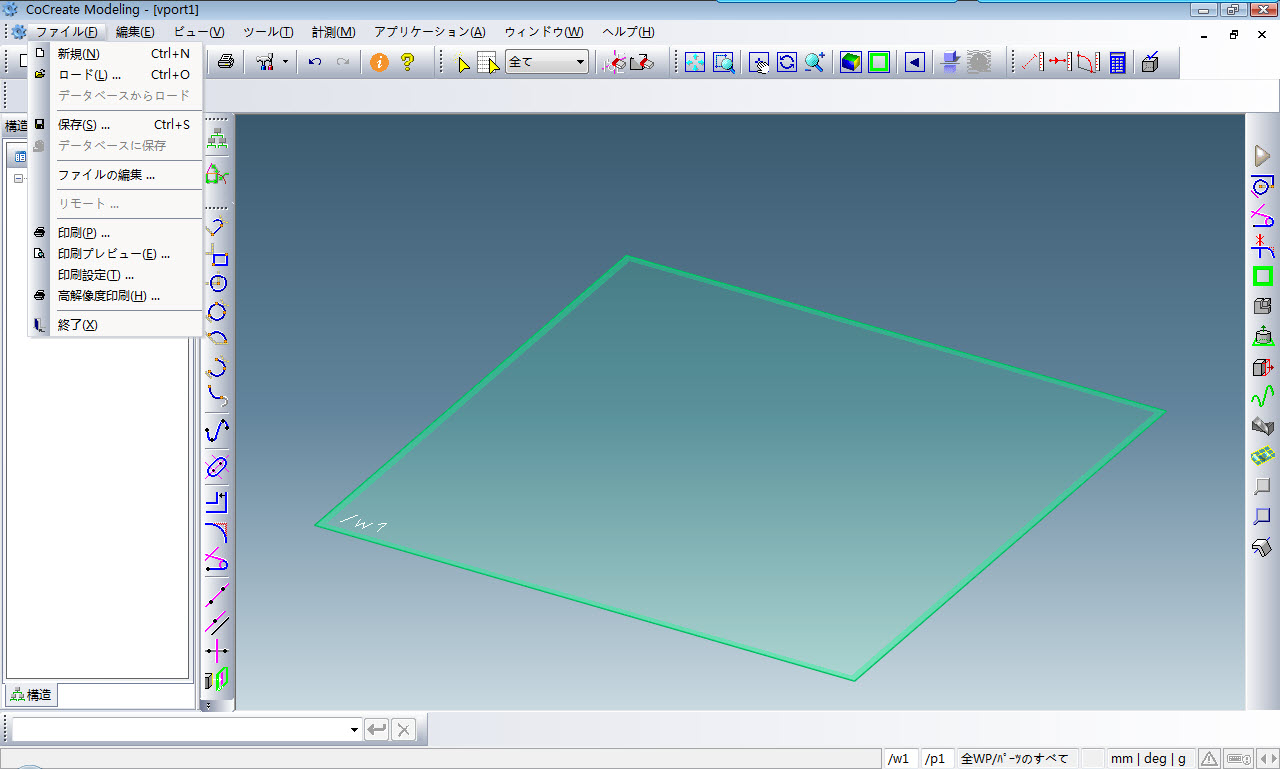Choose 終了(X) to exit the application

pos(115,325)
